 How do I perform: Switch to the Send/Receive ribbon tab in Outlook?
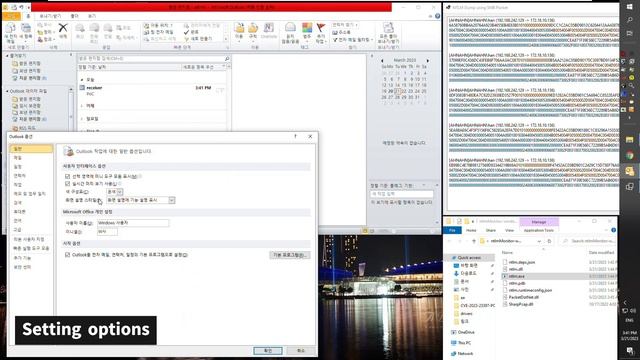(50, 16)
